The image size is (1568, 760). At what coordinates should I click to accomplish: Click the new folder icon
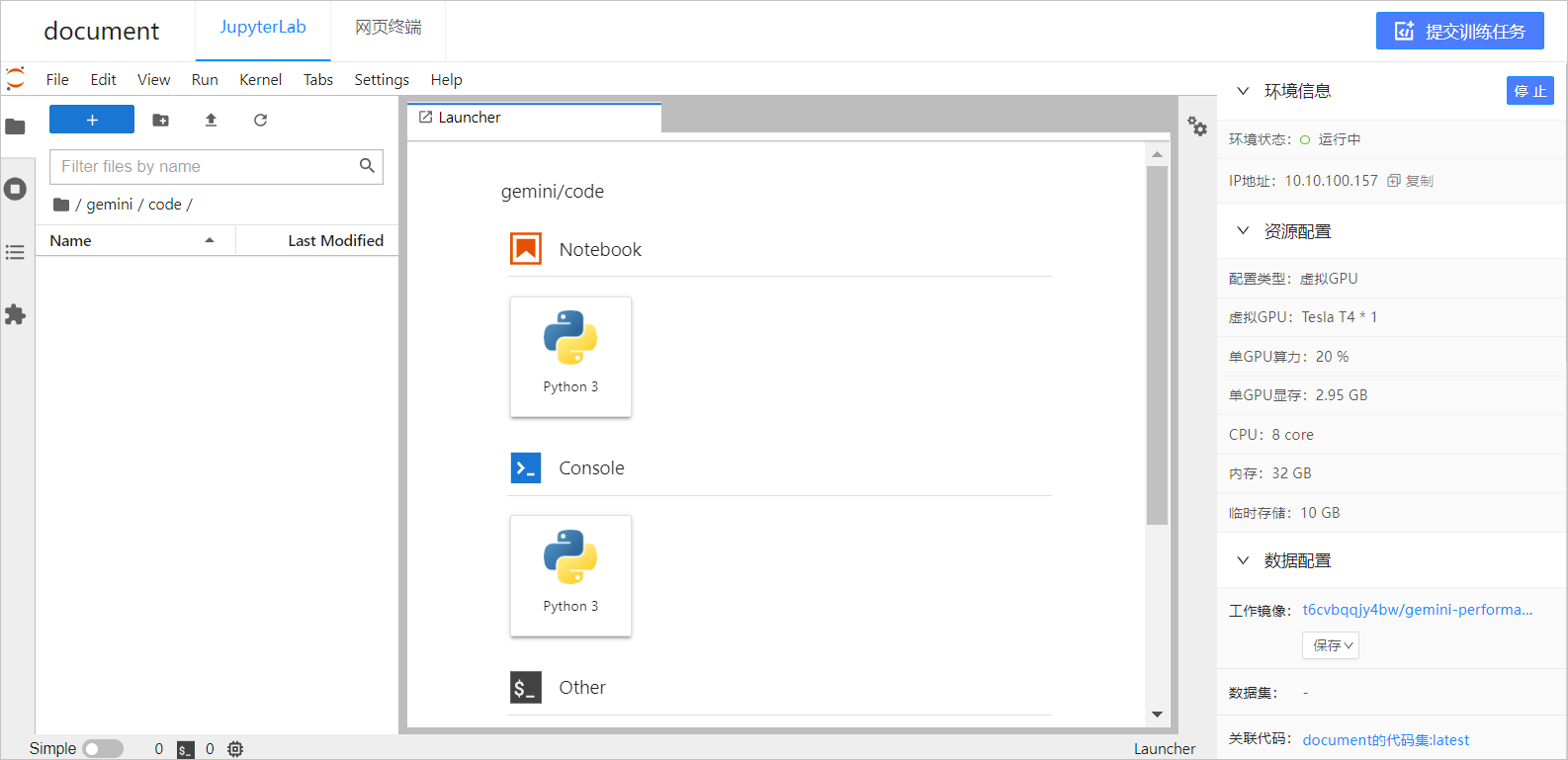point(161,120)
